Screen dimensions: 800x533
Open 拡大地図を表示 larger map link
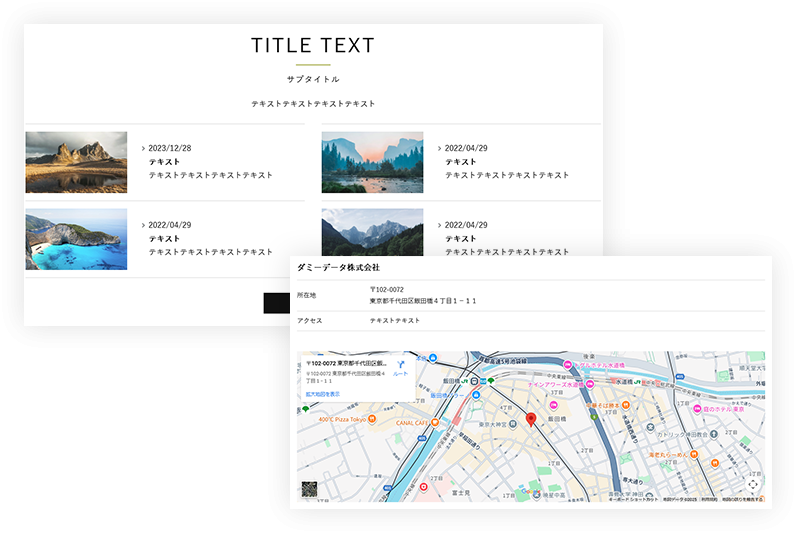(x=323, y=394)
